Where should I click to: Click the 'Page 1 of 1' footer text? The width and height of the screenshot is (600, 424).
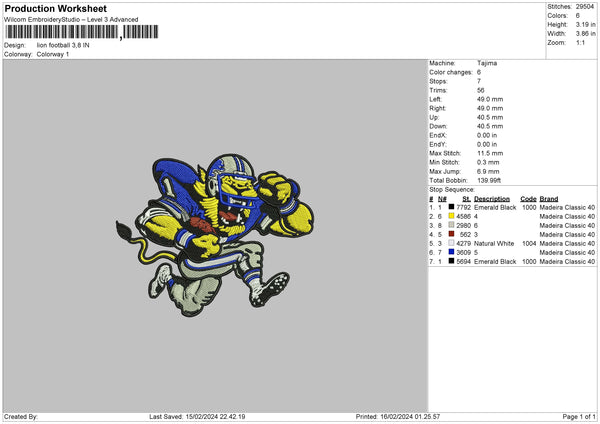pyautogui.click(x=579, y=416)
